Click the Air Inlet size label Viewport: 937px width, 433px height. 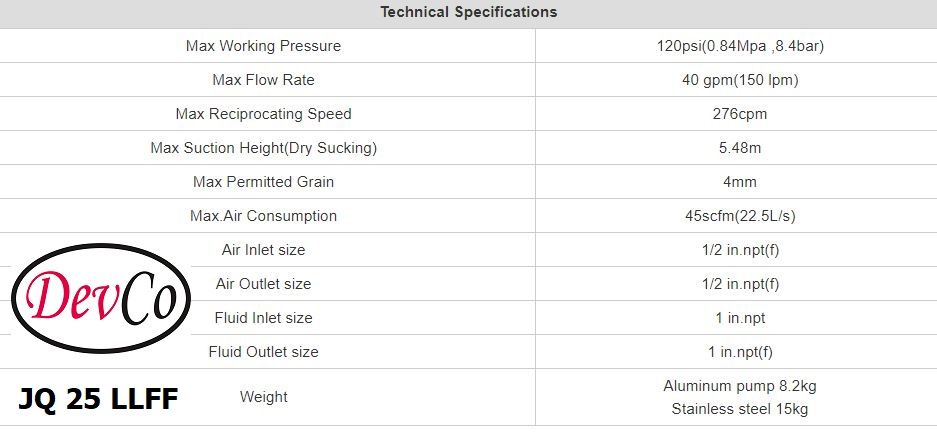[263, 250]
